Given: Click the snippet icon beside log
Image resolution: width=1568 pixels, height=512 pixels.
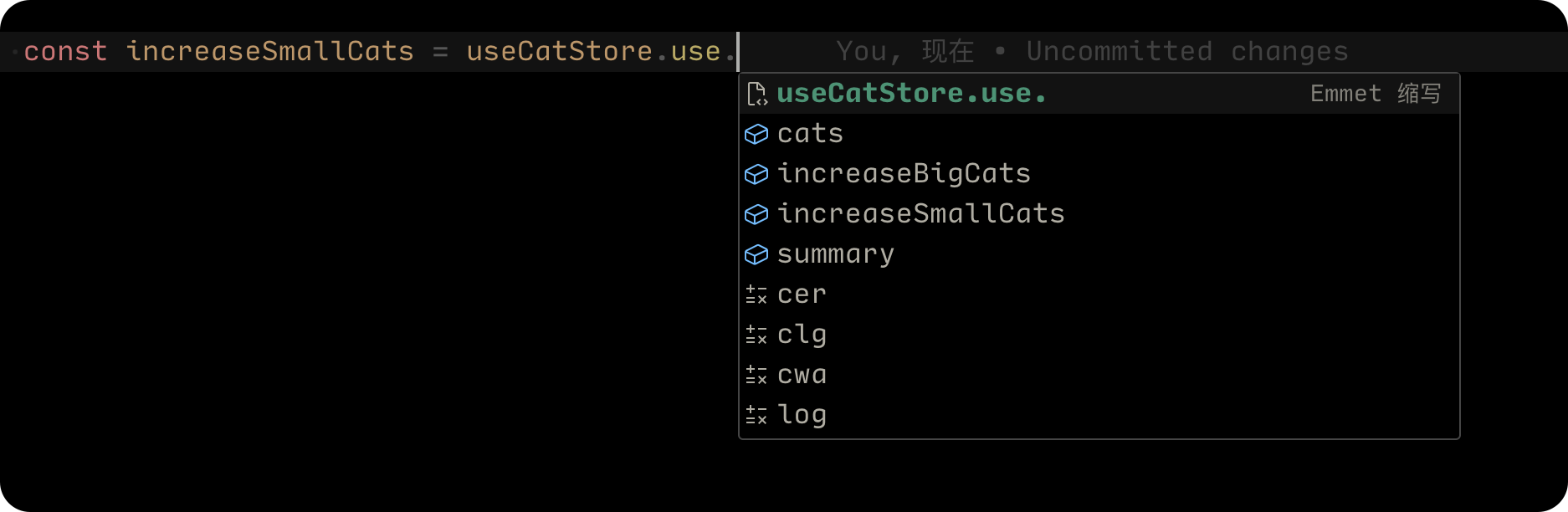Looking at the screenshot, I should pyautogui.click(x=756, y=415).
